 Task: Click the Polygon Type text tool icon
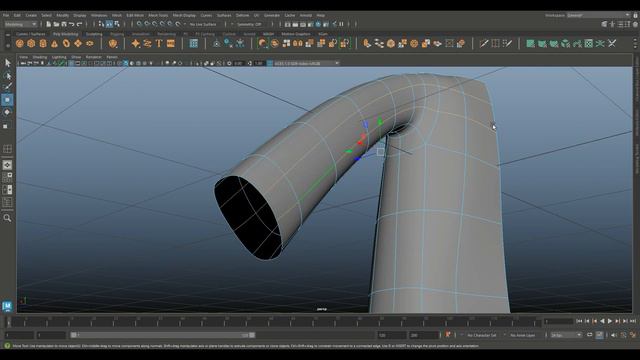pos(159,43)
